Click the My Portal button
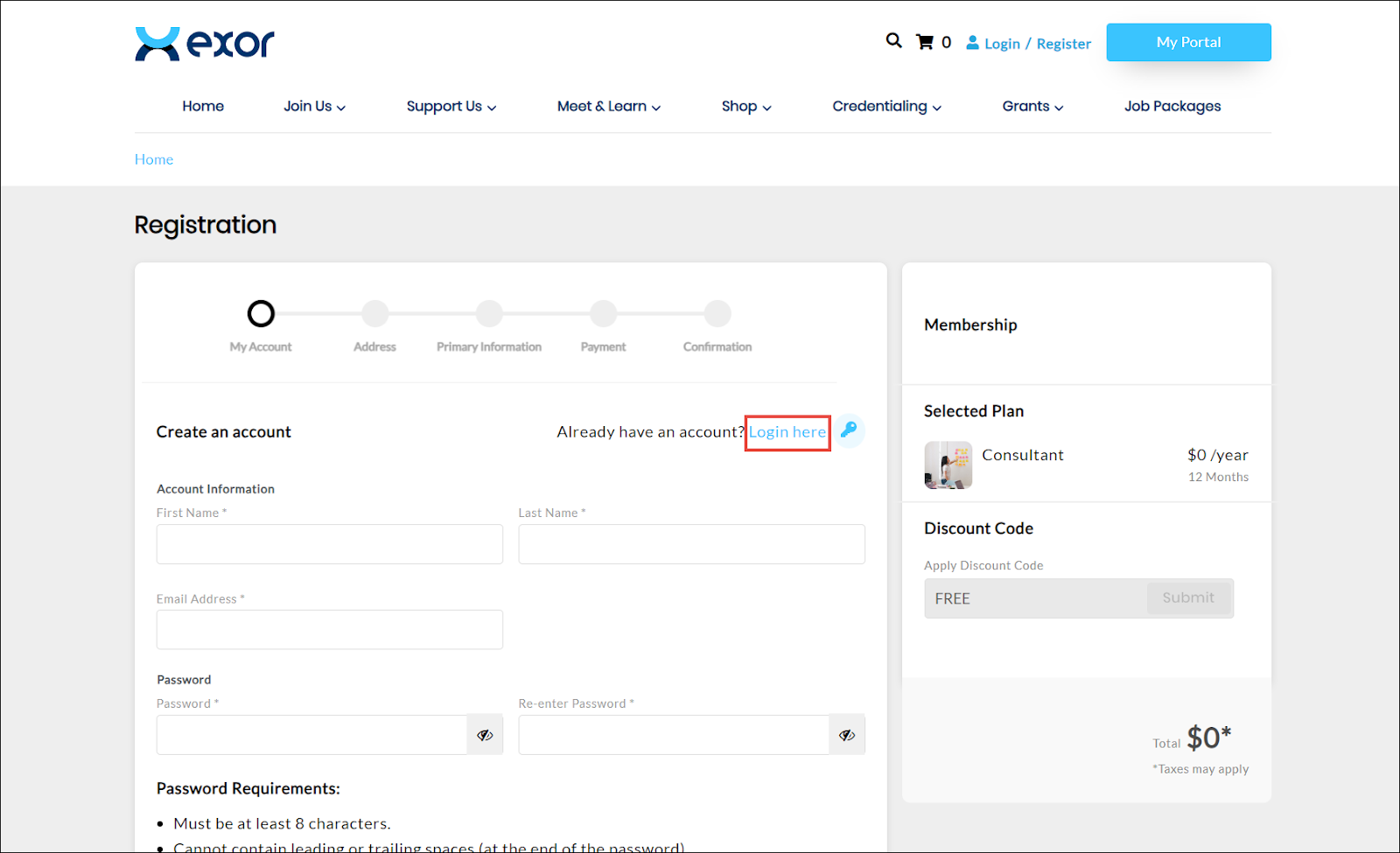 (1187, 42)
